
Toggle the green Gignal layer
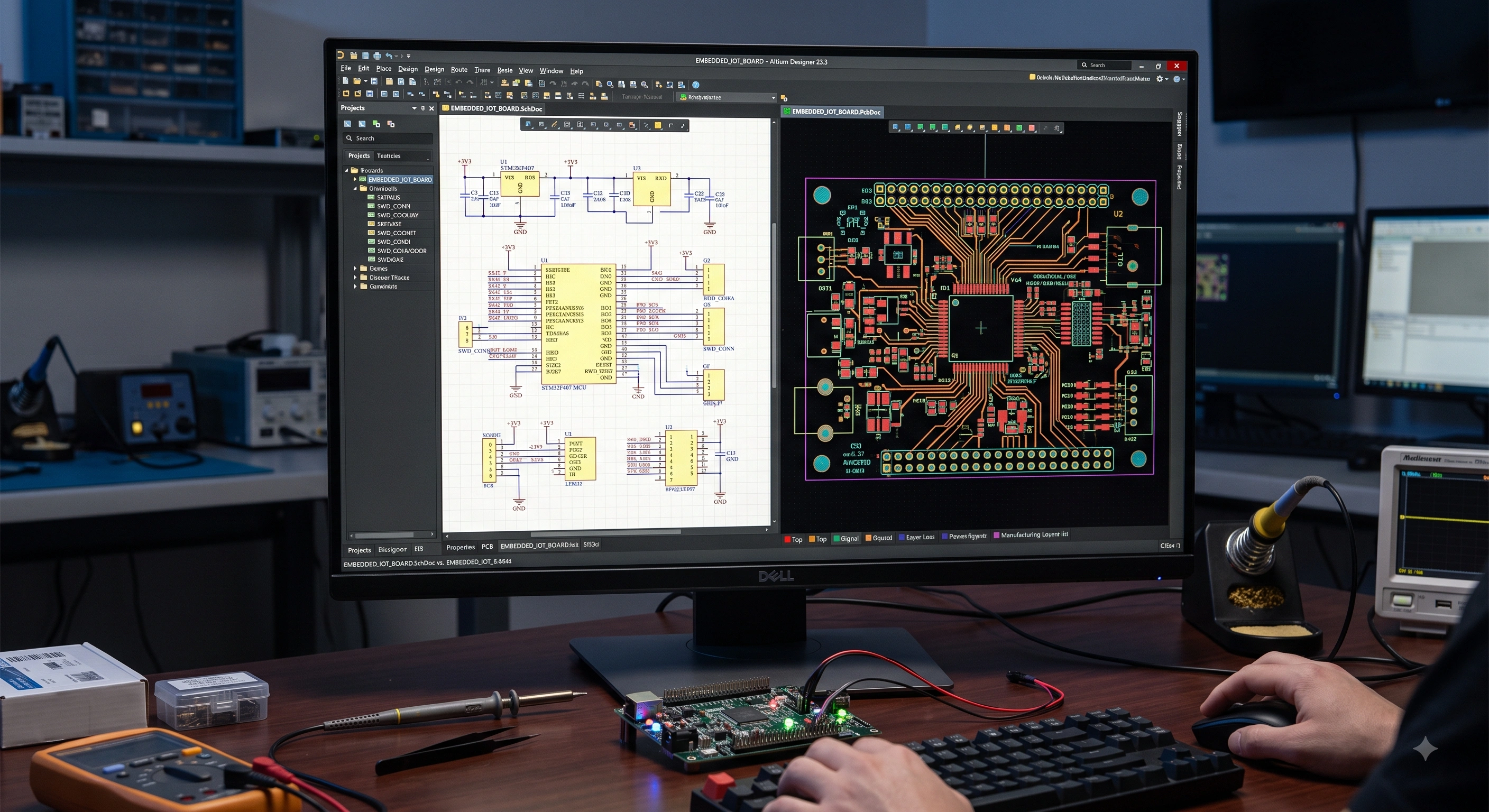pos(845,539)
